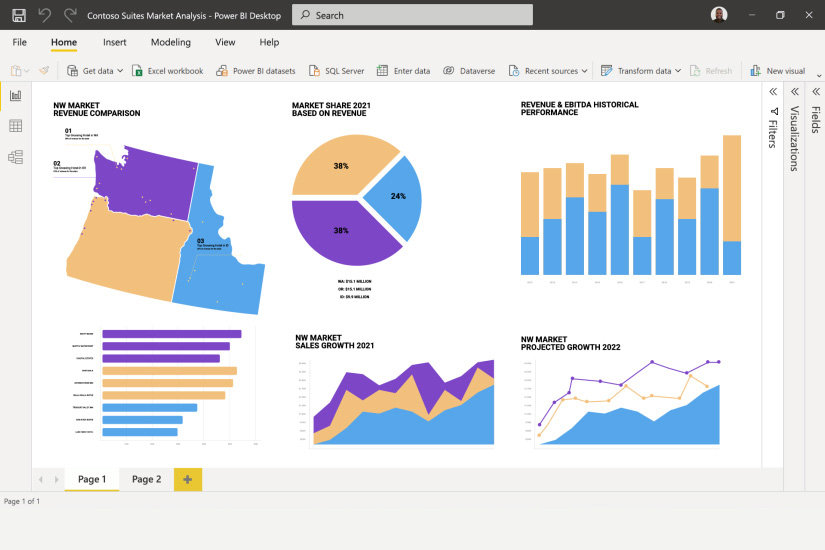Open the Model view icon
The image size is (825, 550).
point(15,157)
